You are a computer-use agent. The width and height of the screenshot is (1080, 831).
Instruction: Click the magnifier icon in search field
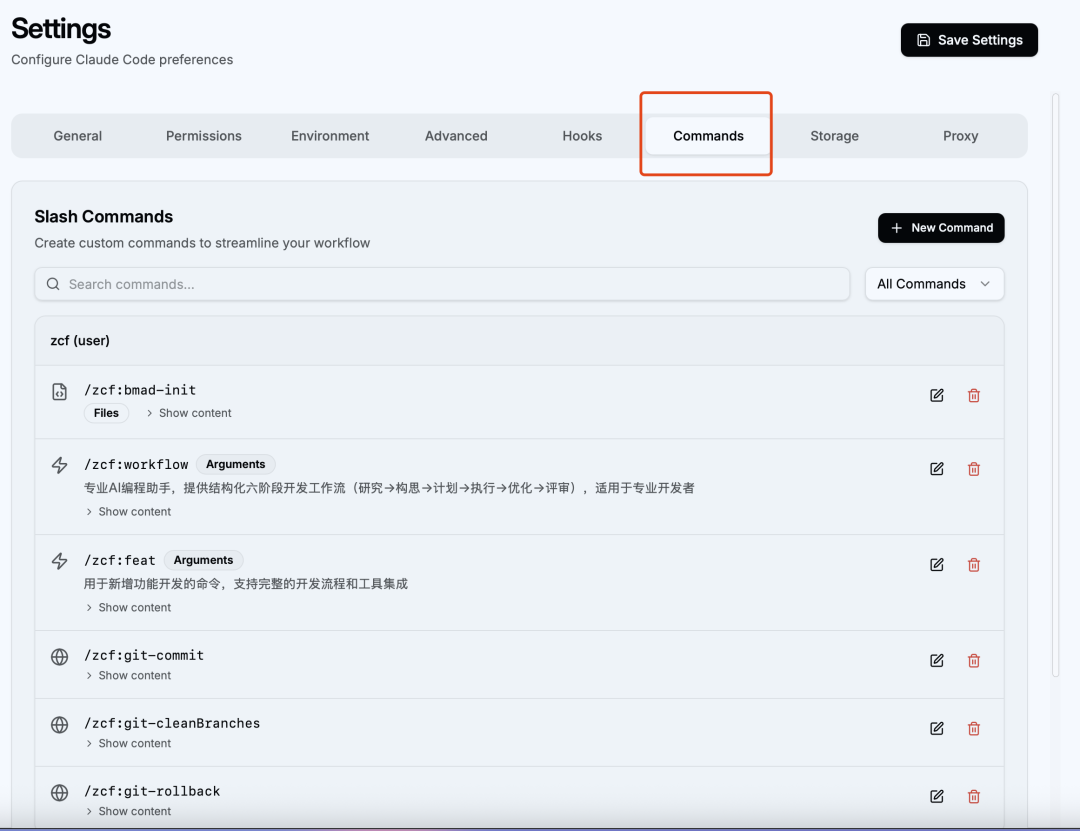coord(53,284)
